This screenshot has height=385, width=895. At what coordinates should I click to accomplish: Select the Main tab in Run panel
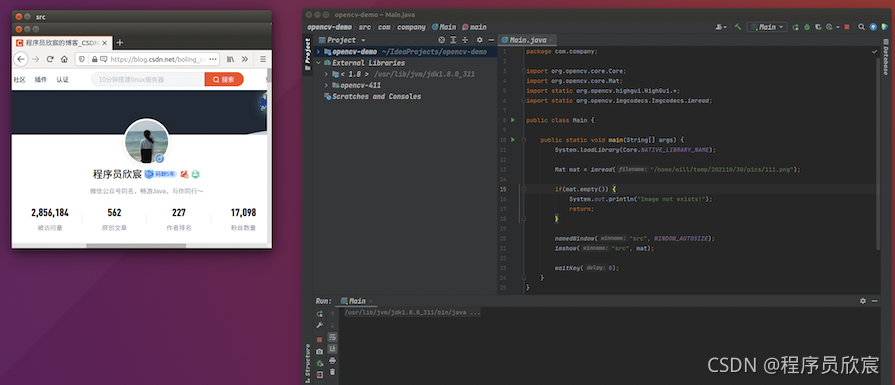[x=357, y=301]
